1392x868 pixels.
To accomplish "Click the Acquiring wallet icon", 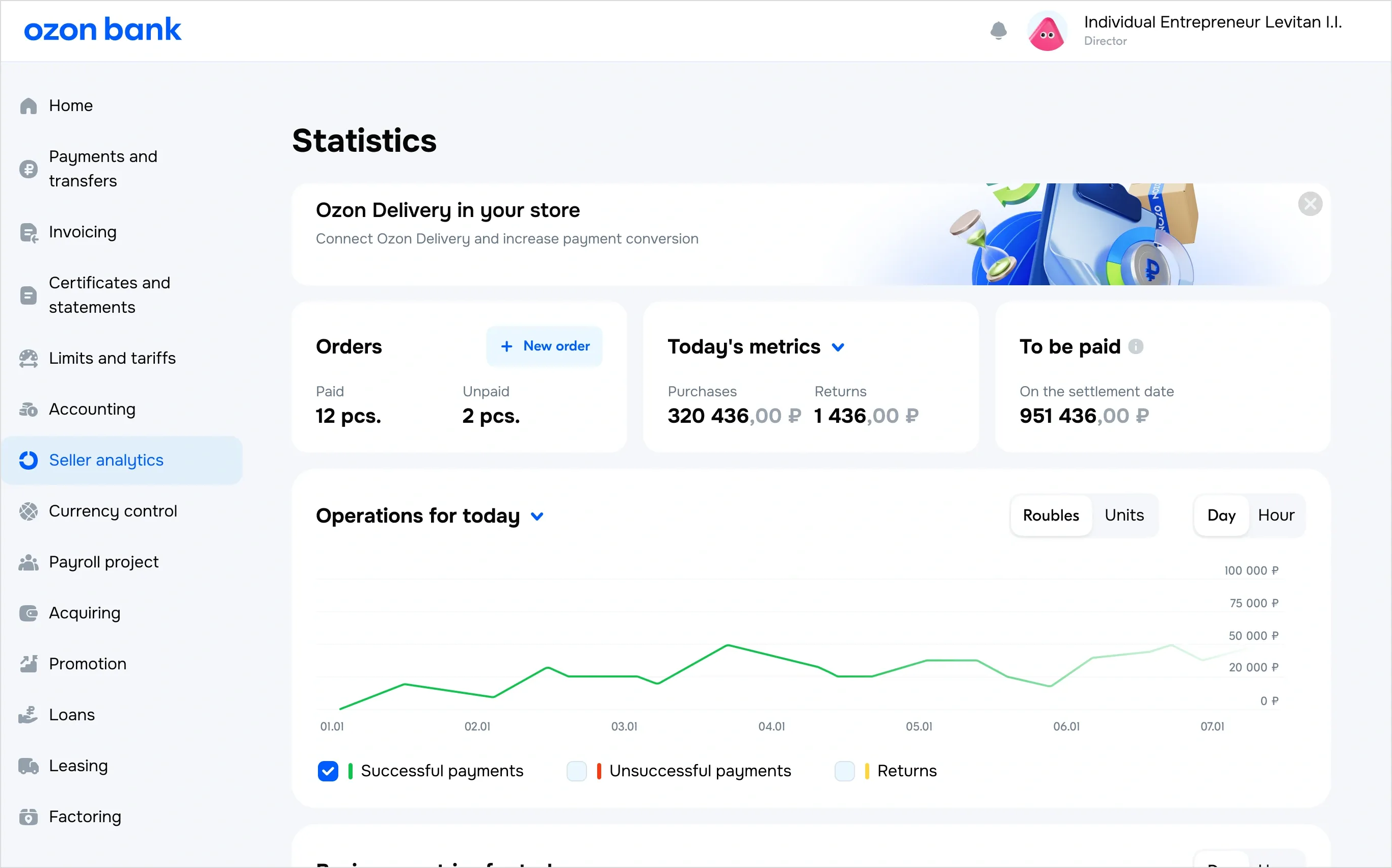I will click(28, 614).
